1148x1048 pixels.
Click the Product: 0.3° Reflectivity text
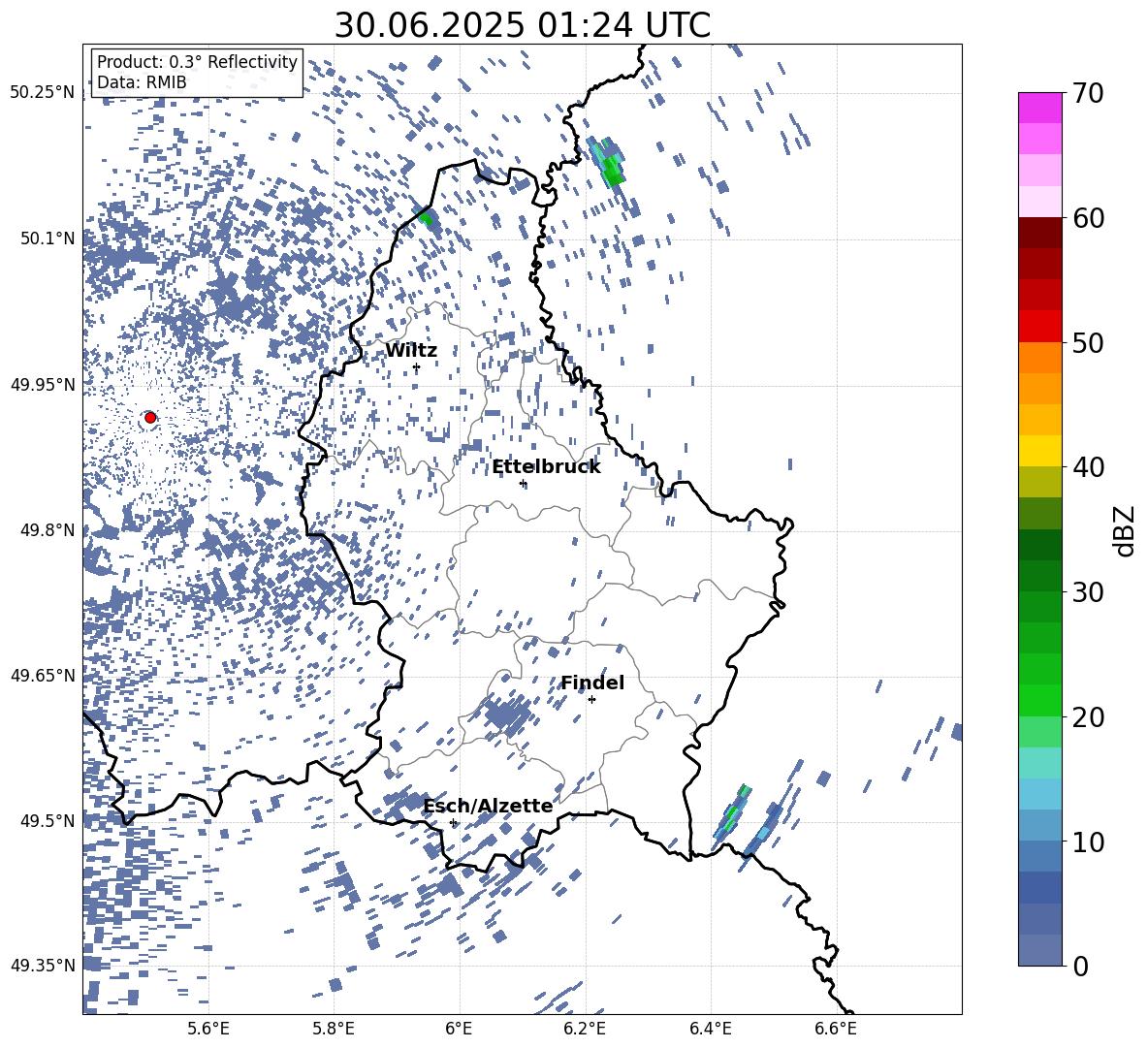(197, 61)
